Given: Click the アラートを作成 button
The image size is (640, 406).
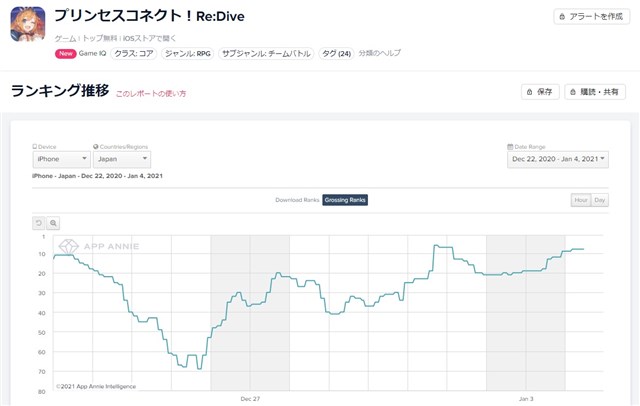Looking at the screenshot, I should [x=591, y=17].
